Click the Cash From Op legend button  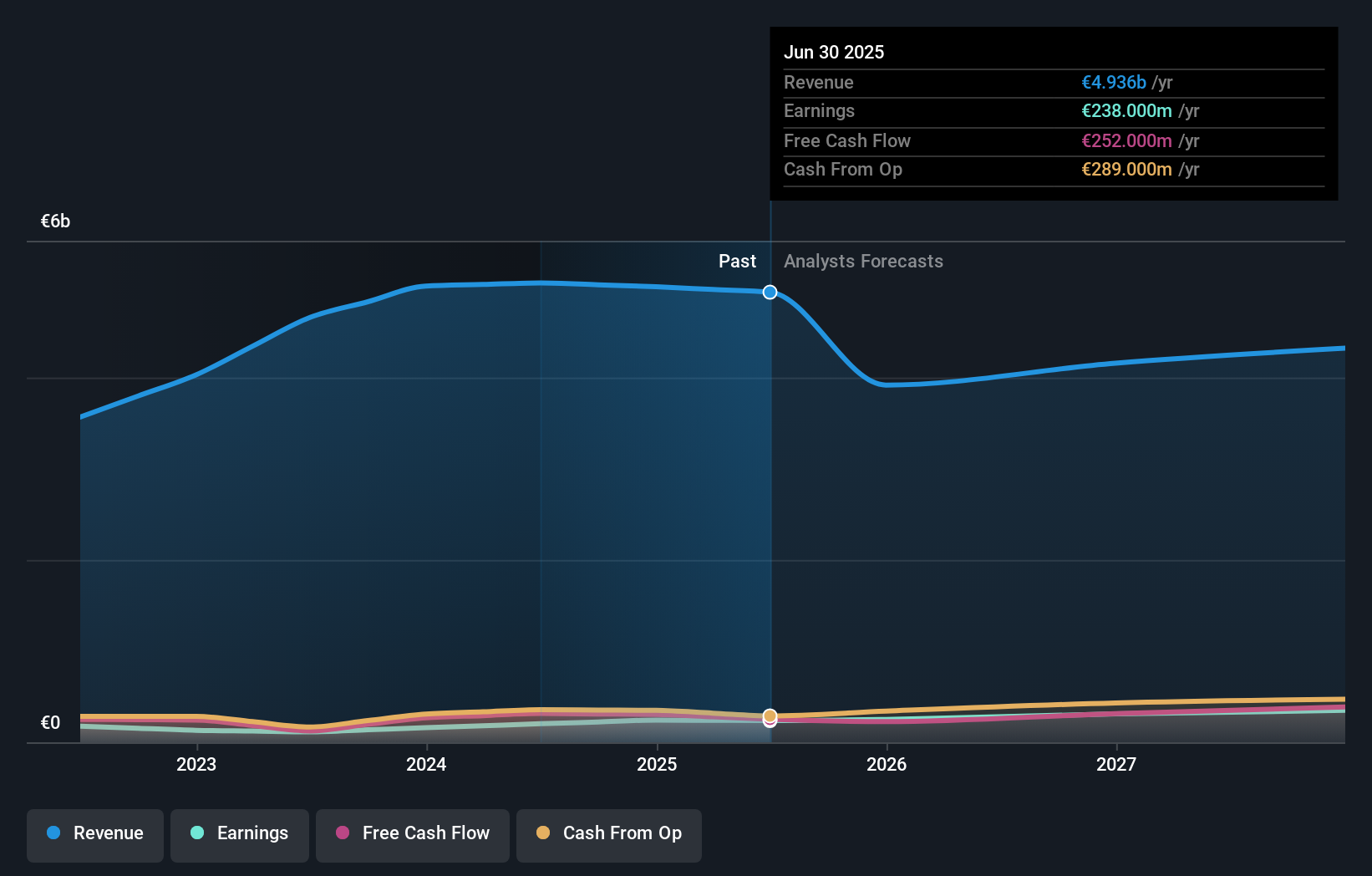[608, 833]
